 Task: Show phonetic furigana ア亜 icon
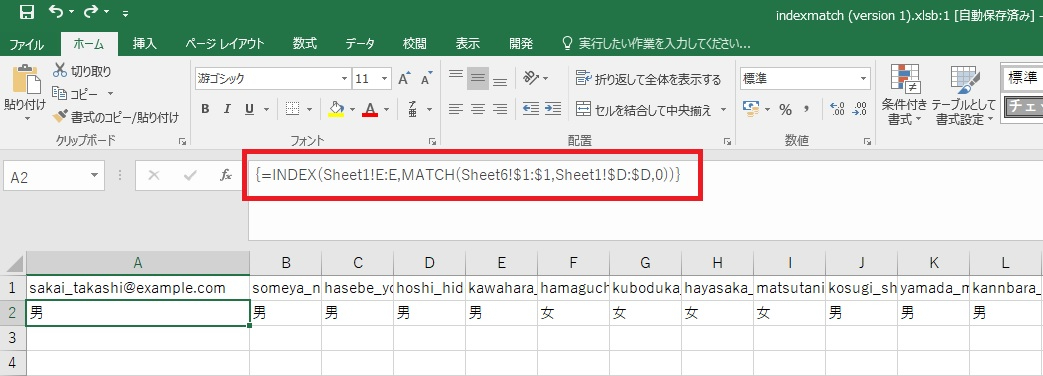412,108
